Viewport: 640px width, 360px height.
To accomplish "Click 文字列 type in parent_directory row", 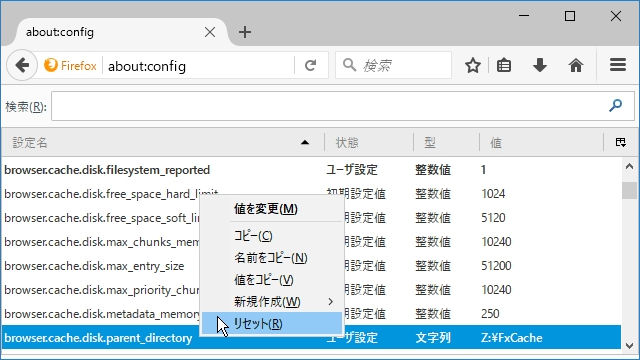I will pyautogui.click(x=433, y=338).
